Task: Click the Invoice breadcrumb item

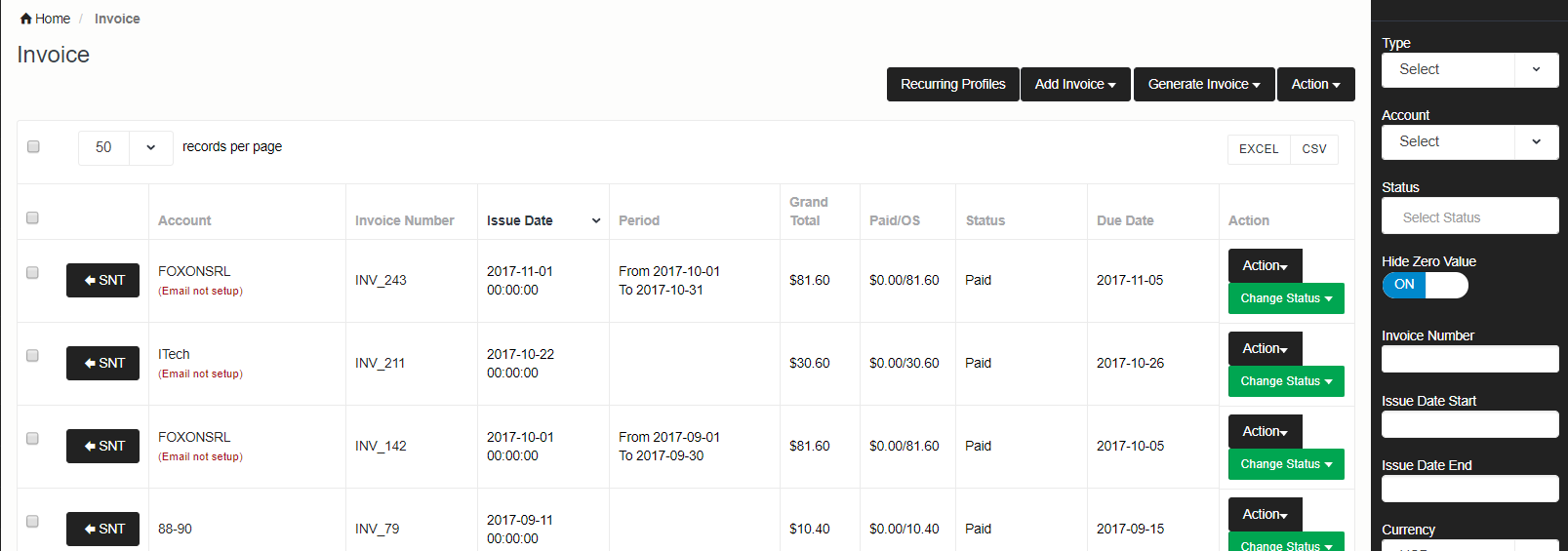Action: pos(117,19)
